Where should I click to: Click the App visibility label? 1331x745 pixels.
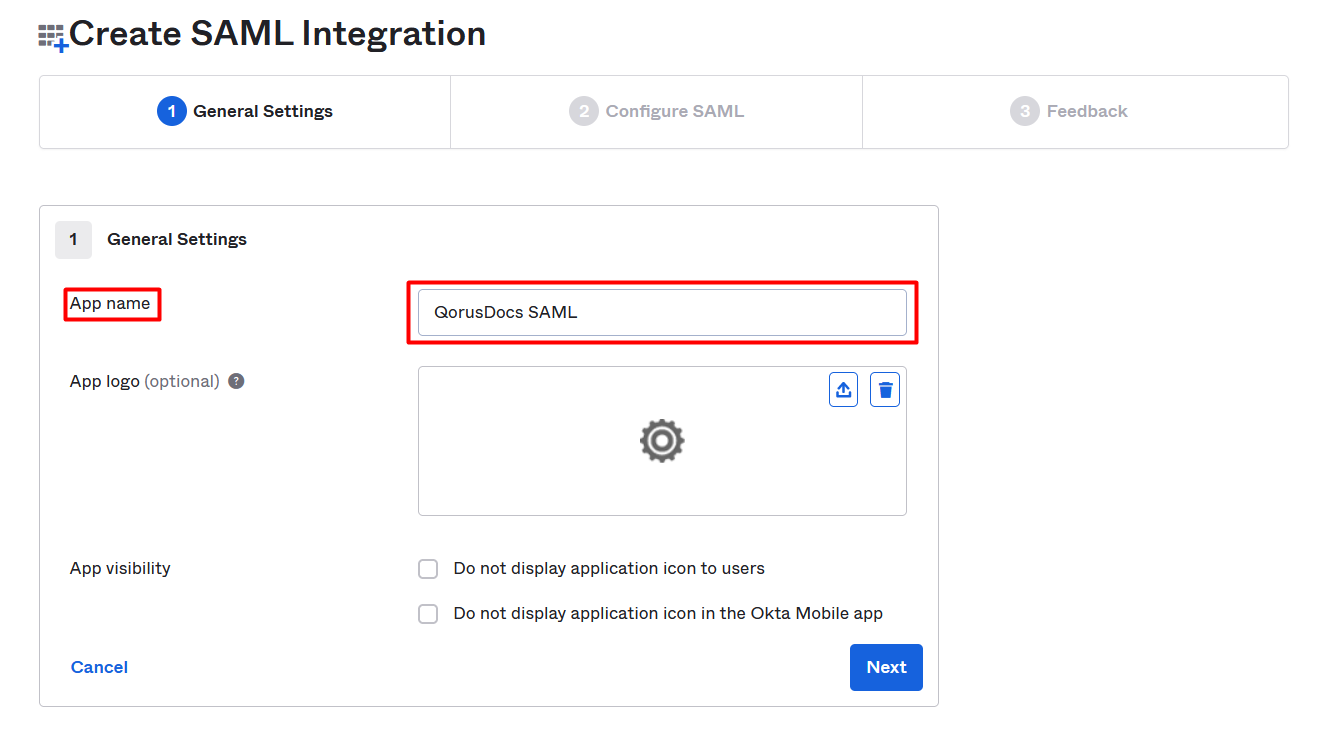click(120, 568)
